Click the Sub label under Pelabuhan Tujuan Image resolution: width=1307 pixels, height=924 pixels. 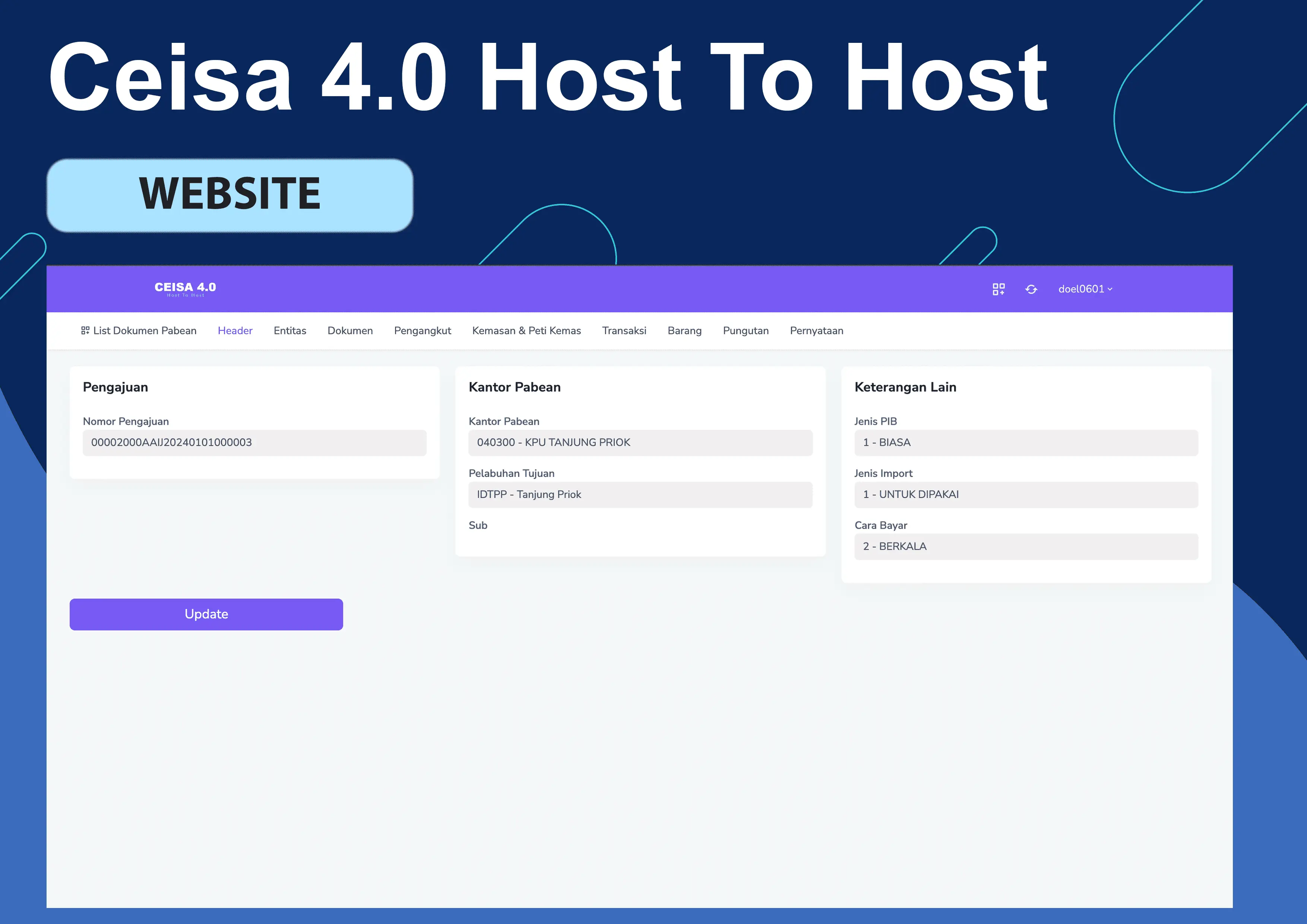click(x=478, y=525)
